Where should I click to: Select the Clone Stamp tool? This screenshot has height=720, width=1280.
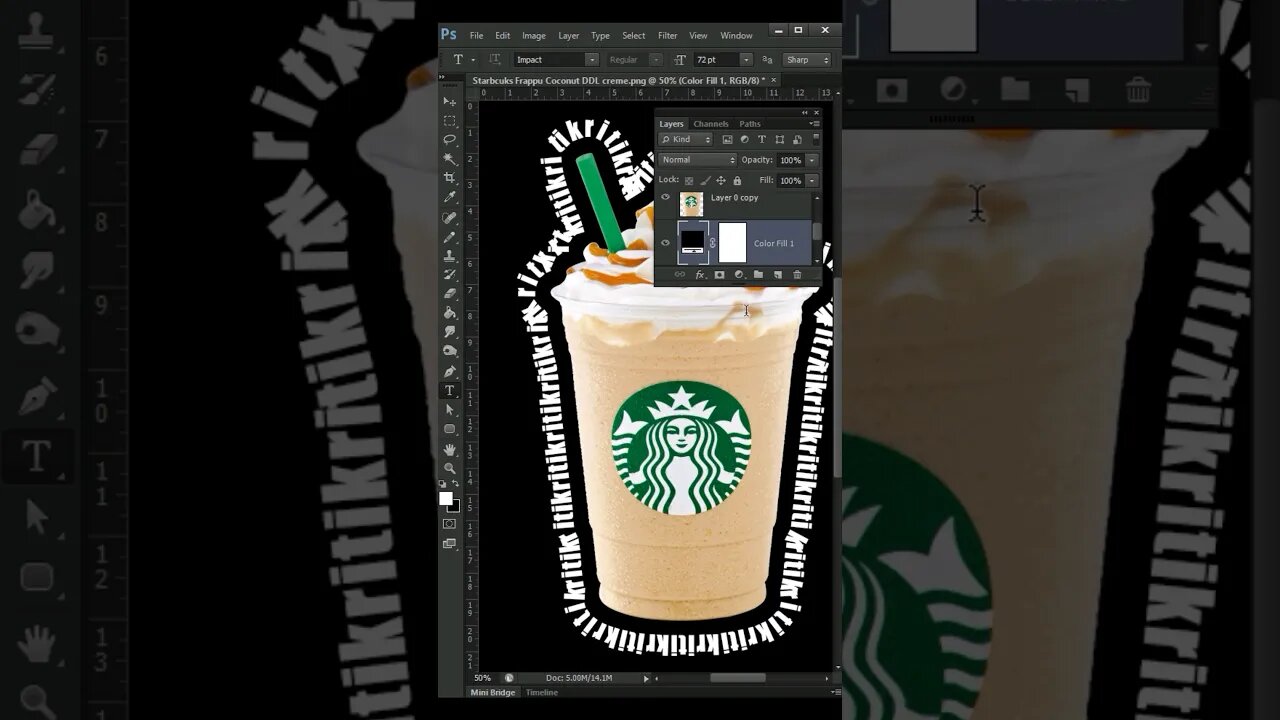pos(450,255)
